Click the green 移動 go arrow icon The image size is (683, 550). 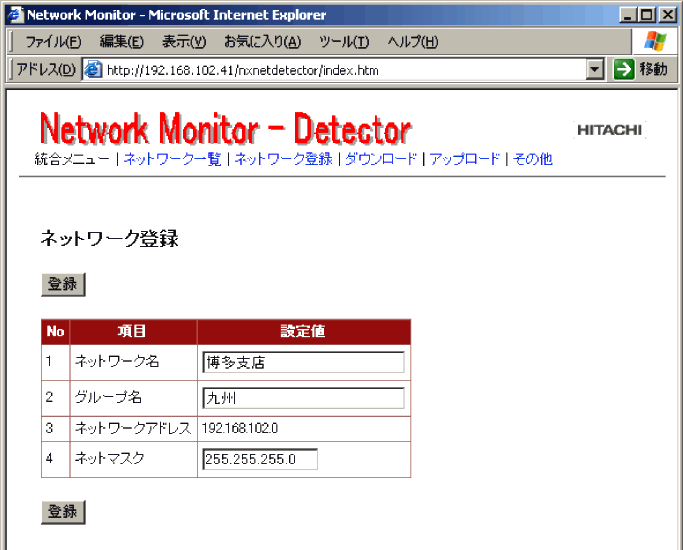pyautogui.click(x=623, y=69)
